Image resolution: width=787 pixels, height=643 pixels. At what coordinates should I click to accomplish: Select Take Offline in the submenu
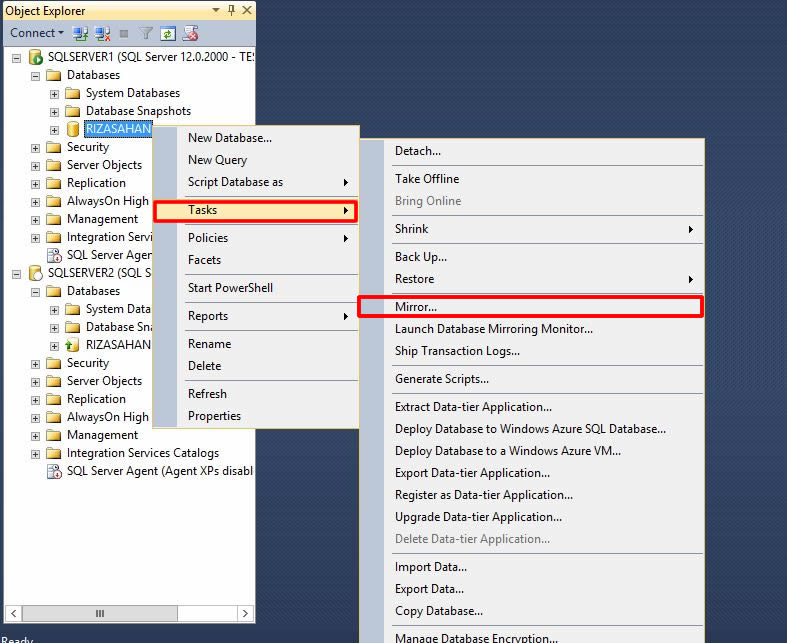pyautogui.click(x=427, y=179)
